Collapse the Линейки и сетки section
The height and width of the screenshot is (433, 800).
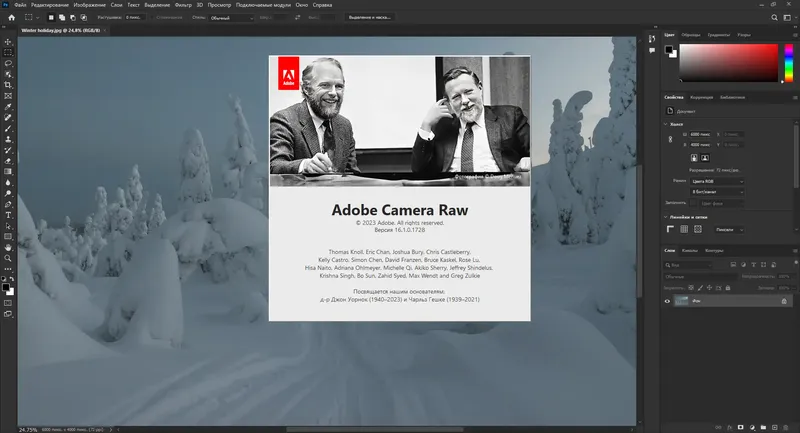(x=665, y=217)
